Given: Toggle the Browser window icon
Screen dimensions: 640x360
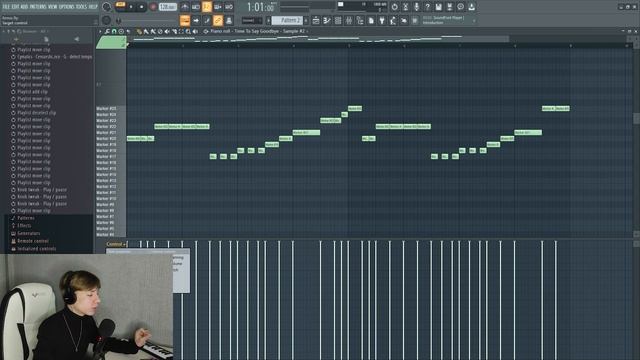Looking at the screenshot, I should [x=360, y=20].
